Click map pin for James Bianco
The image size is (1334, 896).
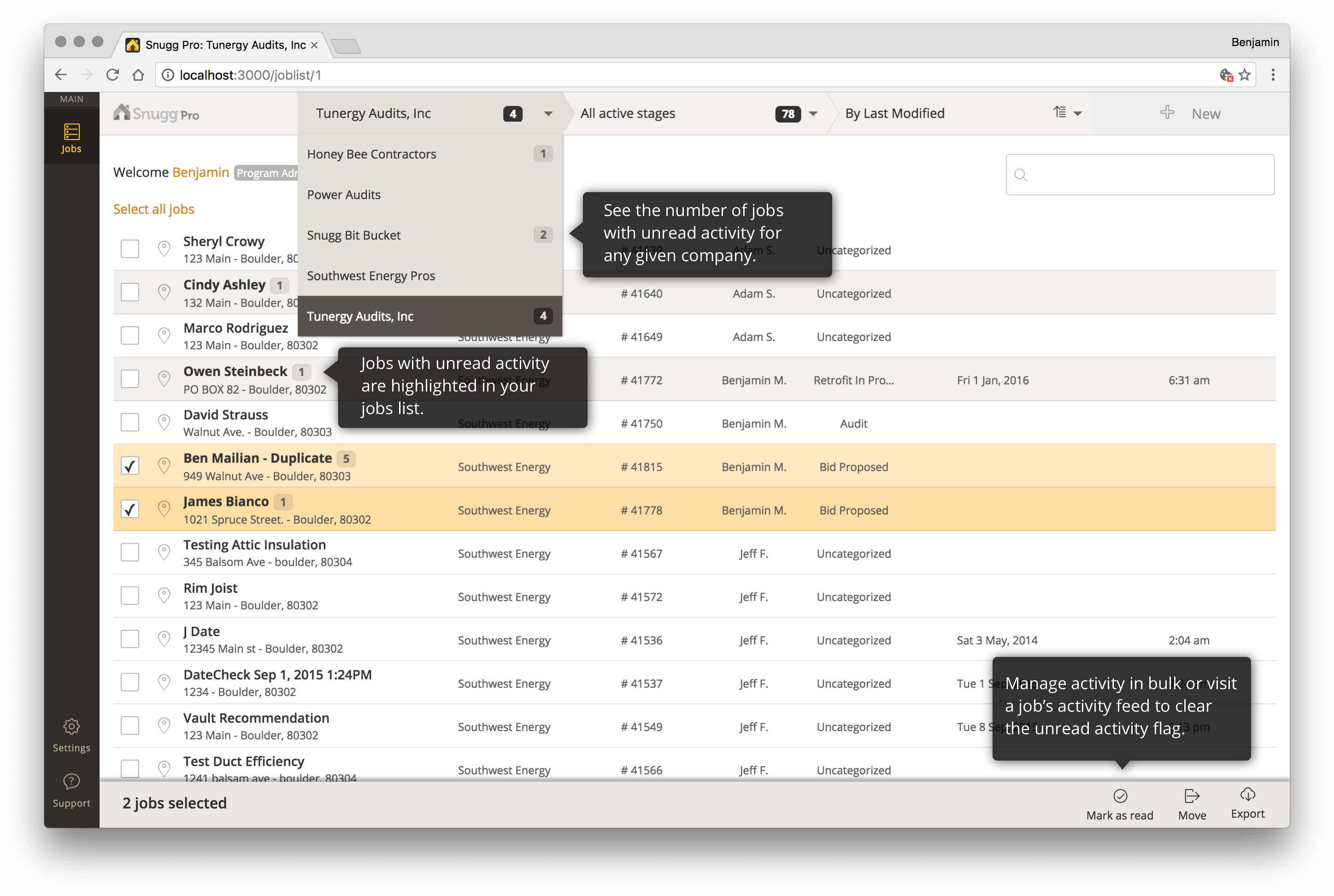coord(164,509)
